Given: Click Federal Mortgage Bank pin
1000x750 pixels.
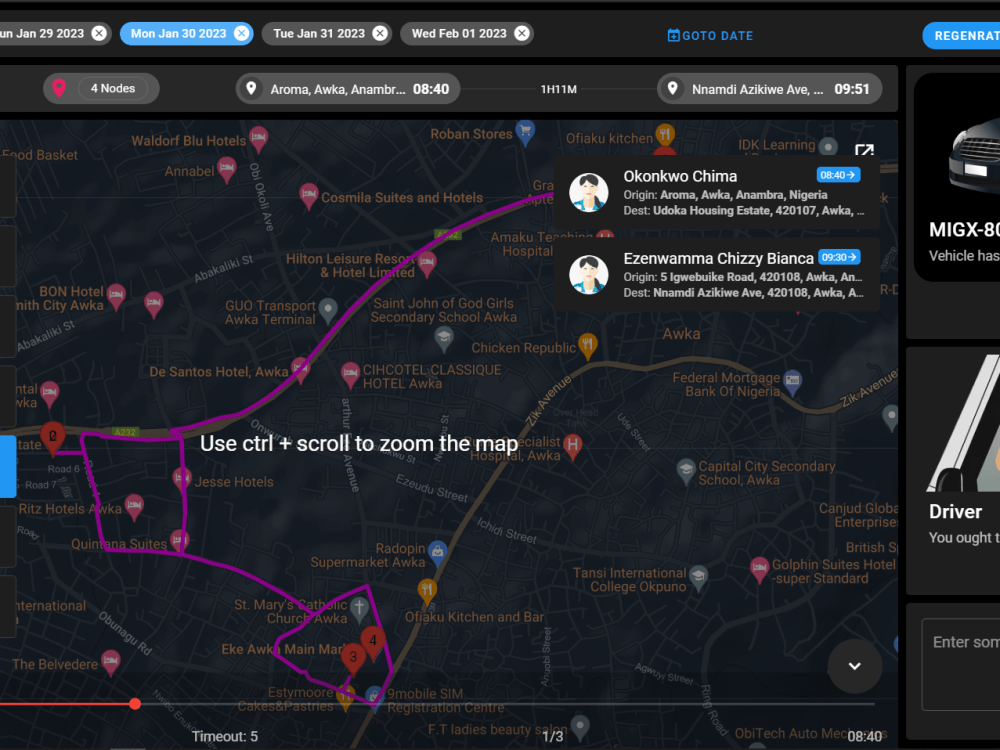Looking at the screenshot, I should point(792,381).
